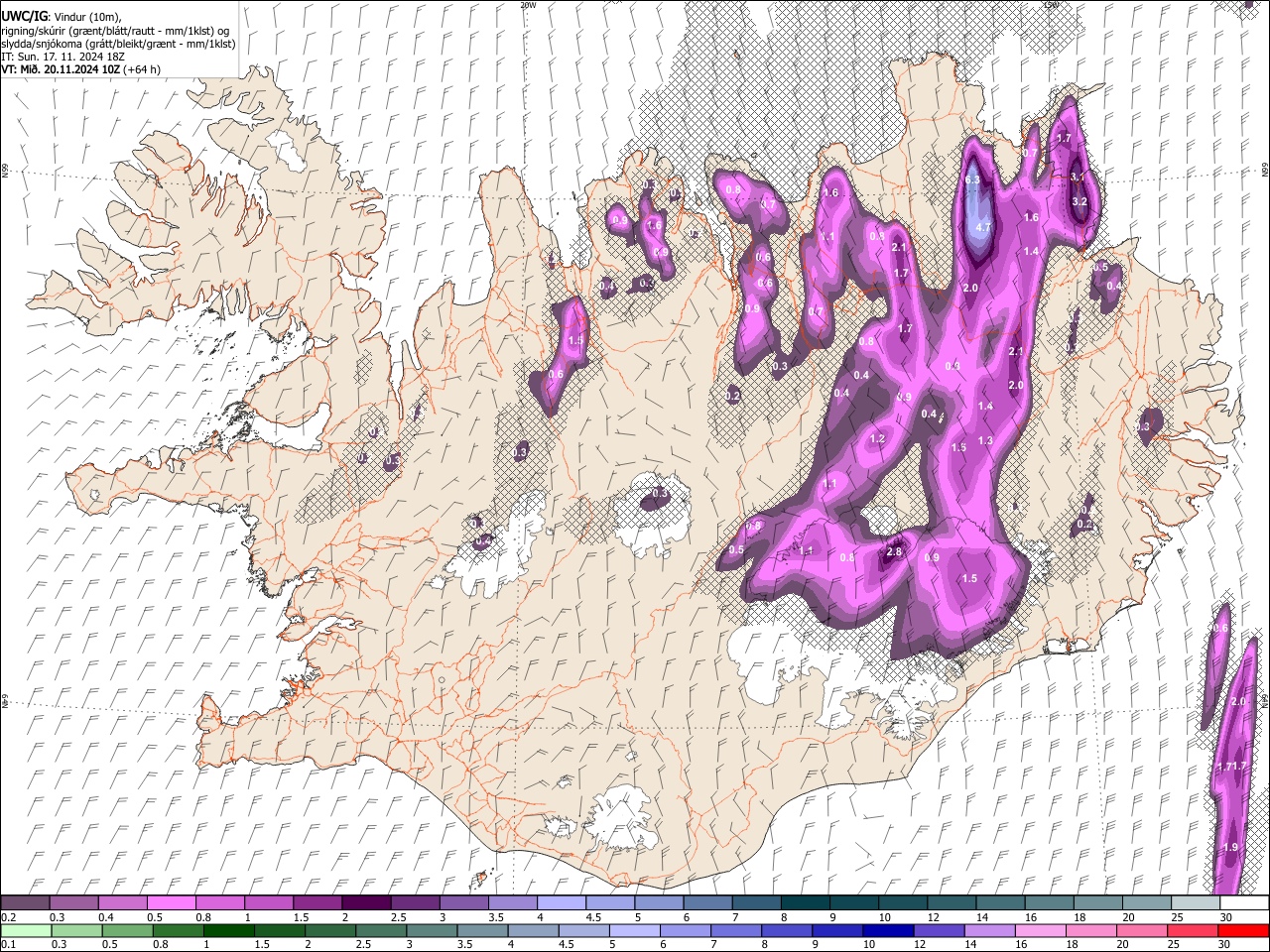Pick the upper legend swatch between 0.3 and 0.4
The width and height of the screenshot is (1270, 952).
pyautogui.click(x=73, y=903)
